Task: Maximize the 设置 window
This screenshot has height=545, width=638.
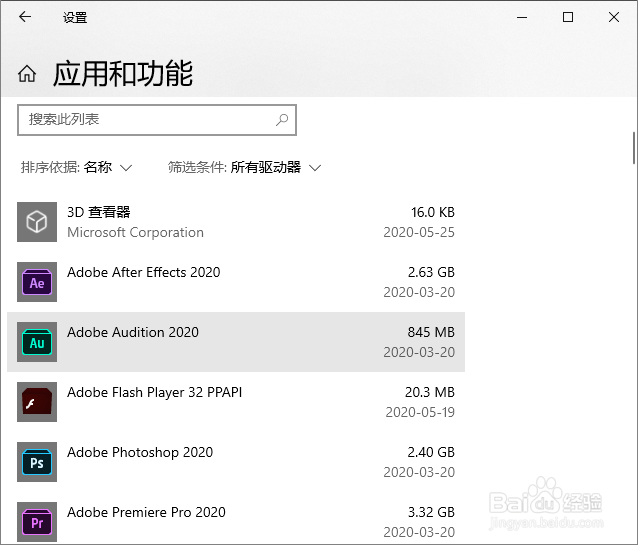Action: point(568,17)
